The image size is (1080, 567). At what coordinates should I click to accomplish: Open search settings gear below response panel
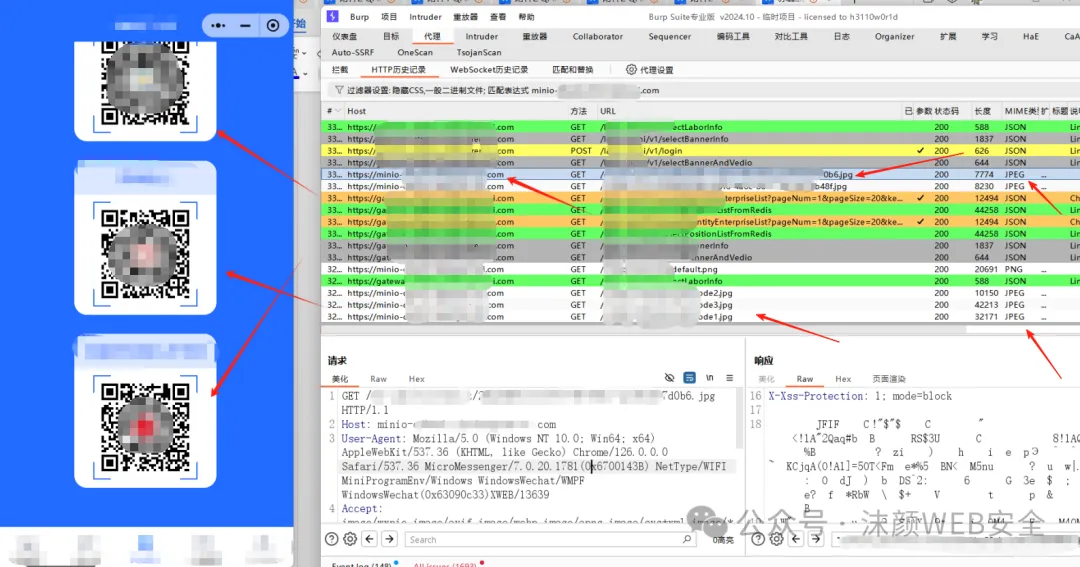coord(776,539)
